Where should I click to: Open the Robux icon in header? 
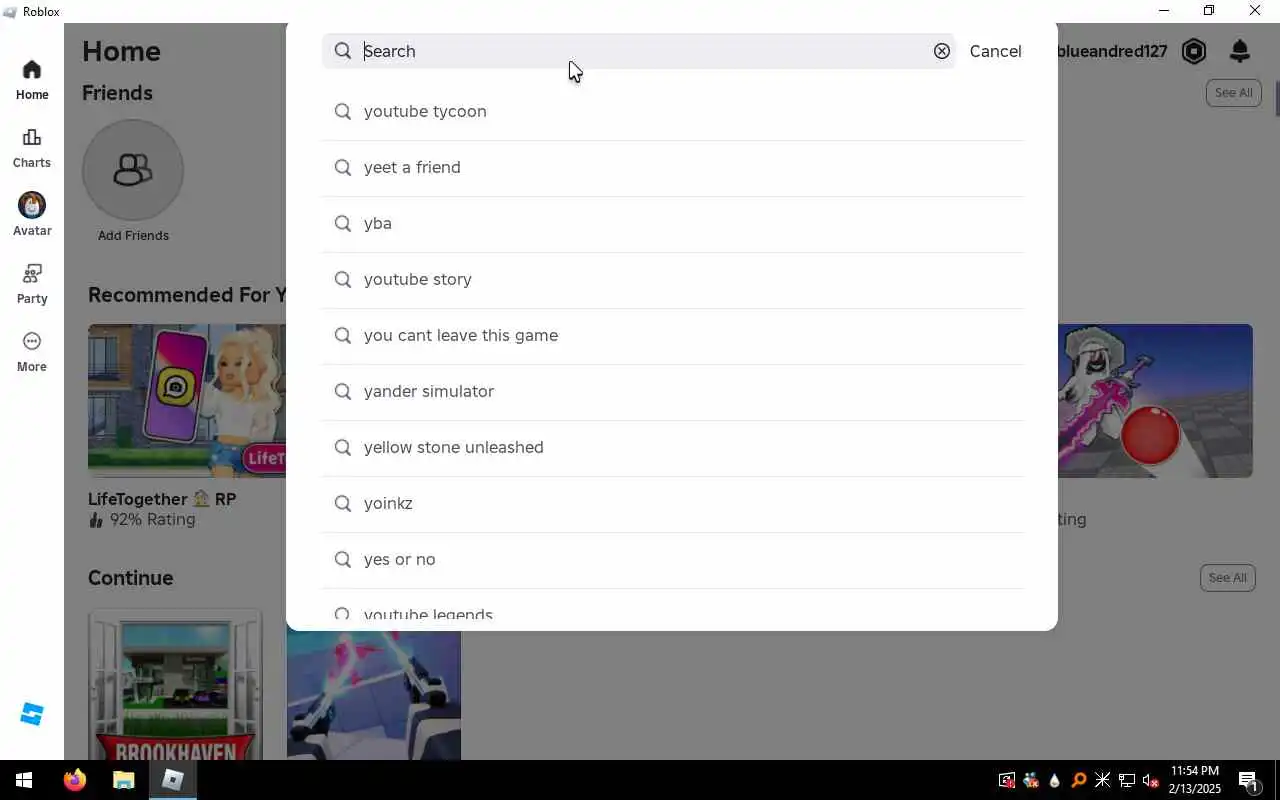point(1194,51)
